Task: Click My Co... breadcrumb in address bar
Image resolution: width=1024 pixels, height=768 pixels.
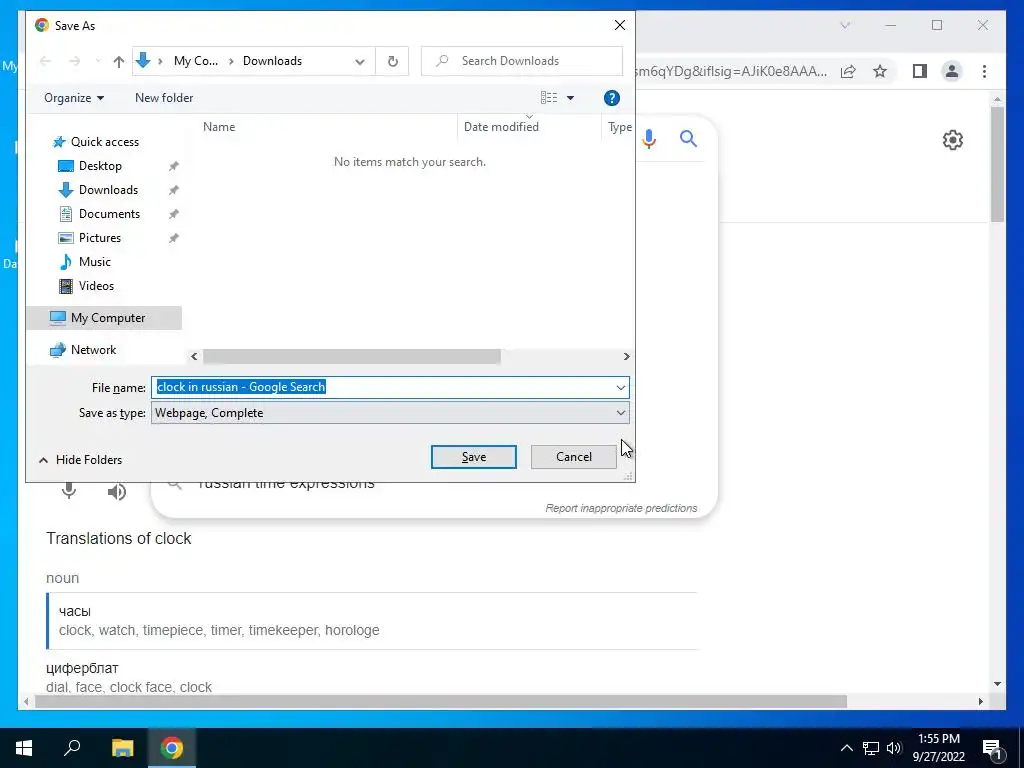Action: click(x=195, y=61)
